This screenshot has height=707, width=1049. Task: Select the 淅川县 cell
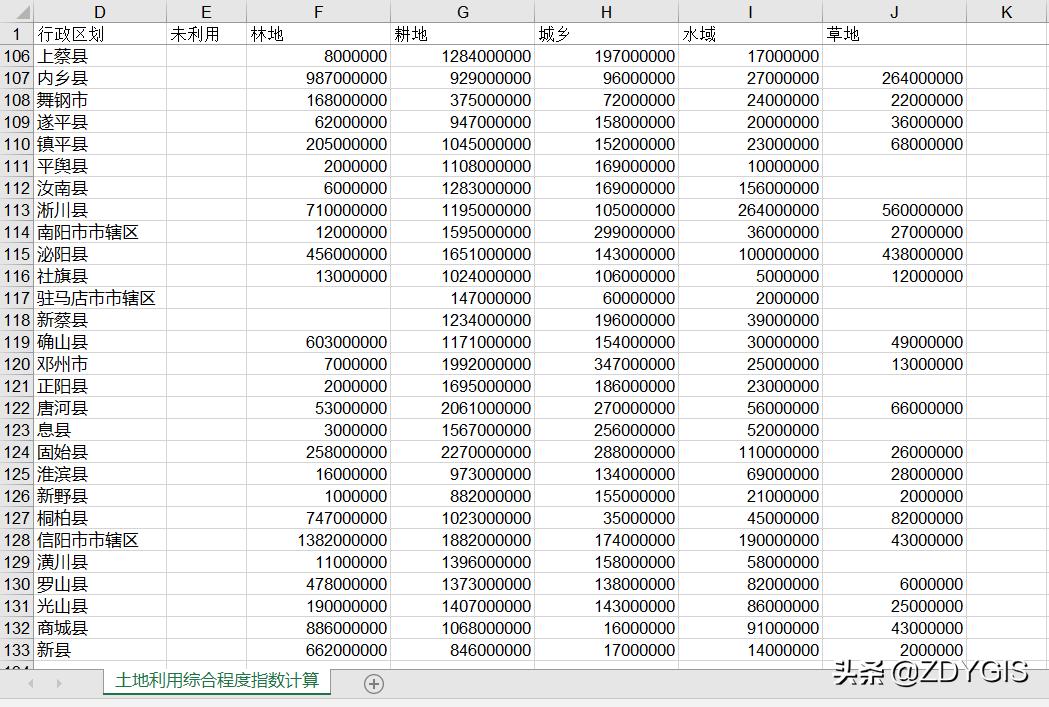(100, 210)
